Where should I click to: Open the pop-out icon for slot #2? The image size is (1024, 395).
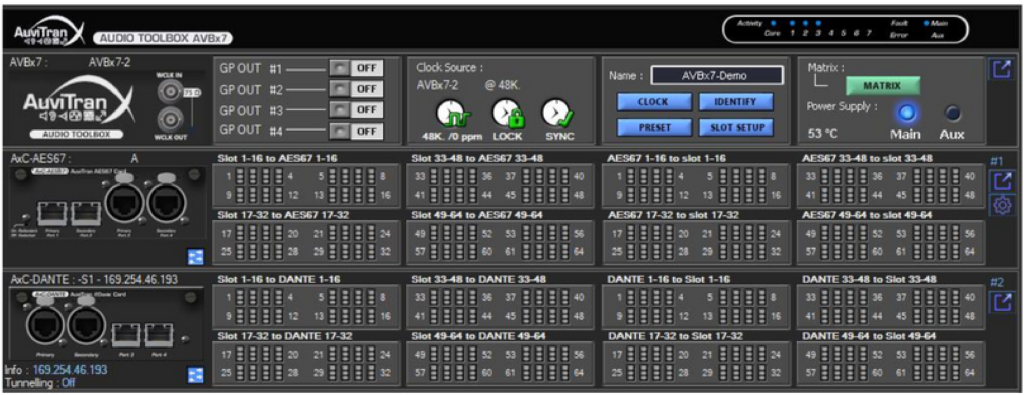1000,302
